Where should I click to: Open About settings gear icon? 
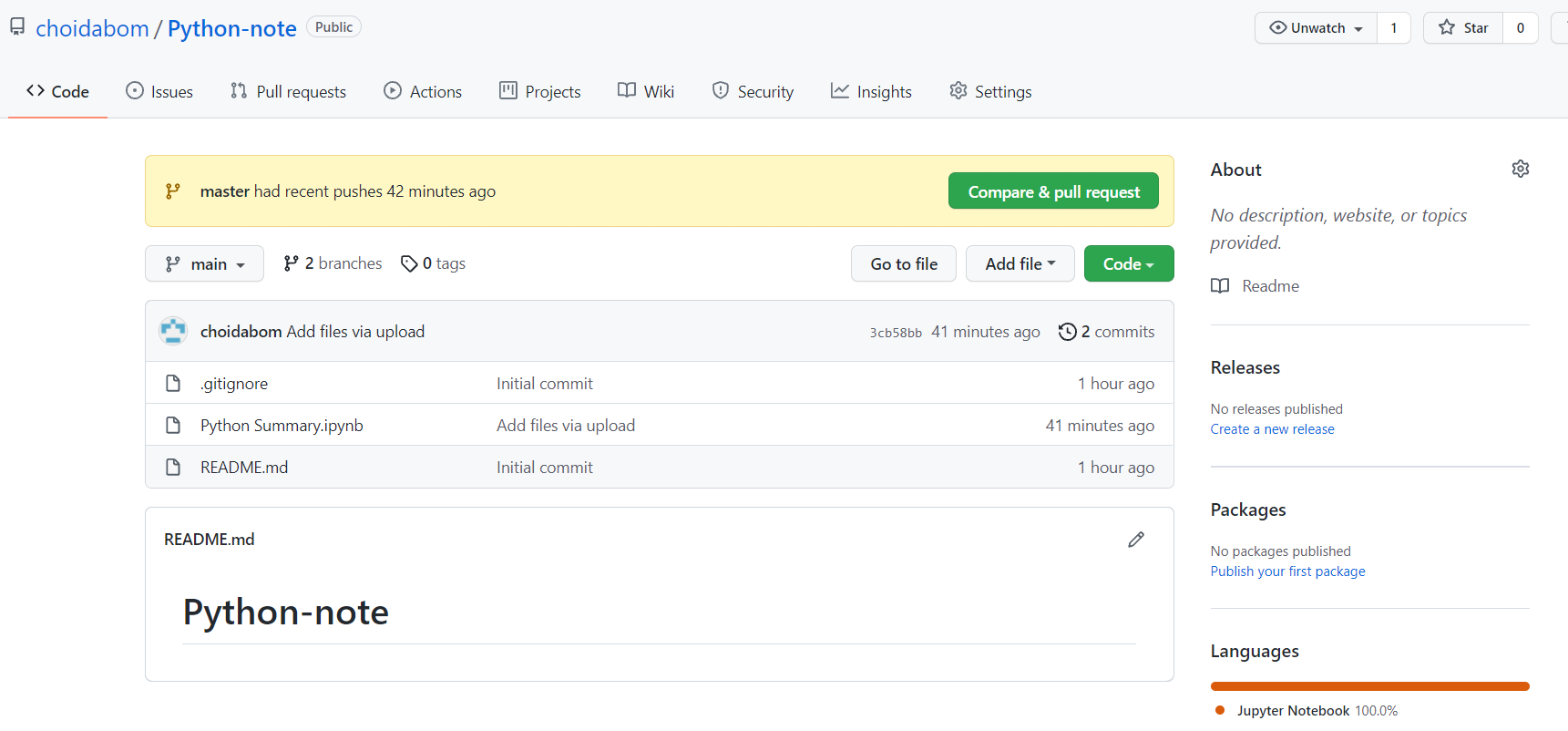(x=1521, y=169)
